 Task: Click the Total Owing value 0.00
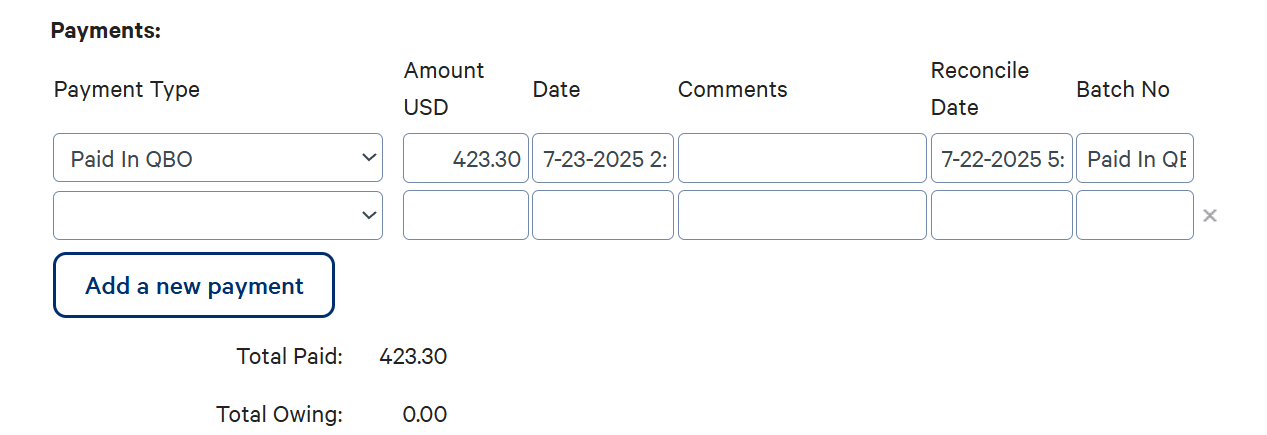[424, 414]
